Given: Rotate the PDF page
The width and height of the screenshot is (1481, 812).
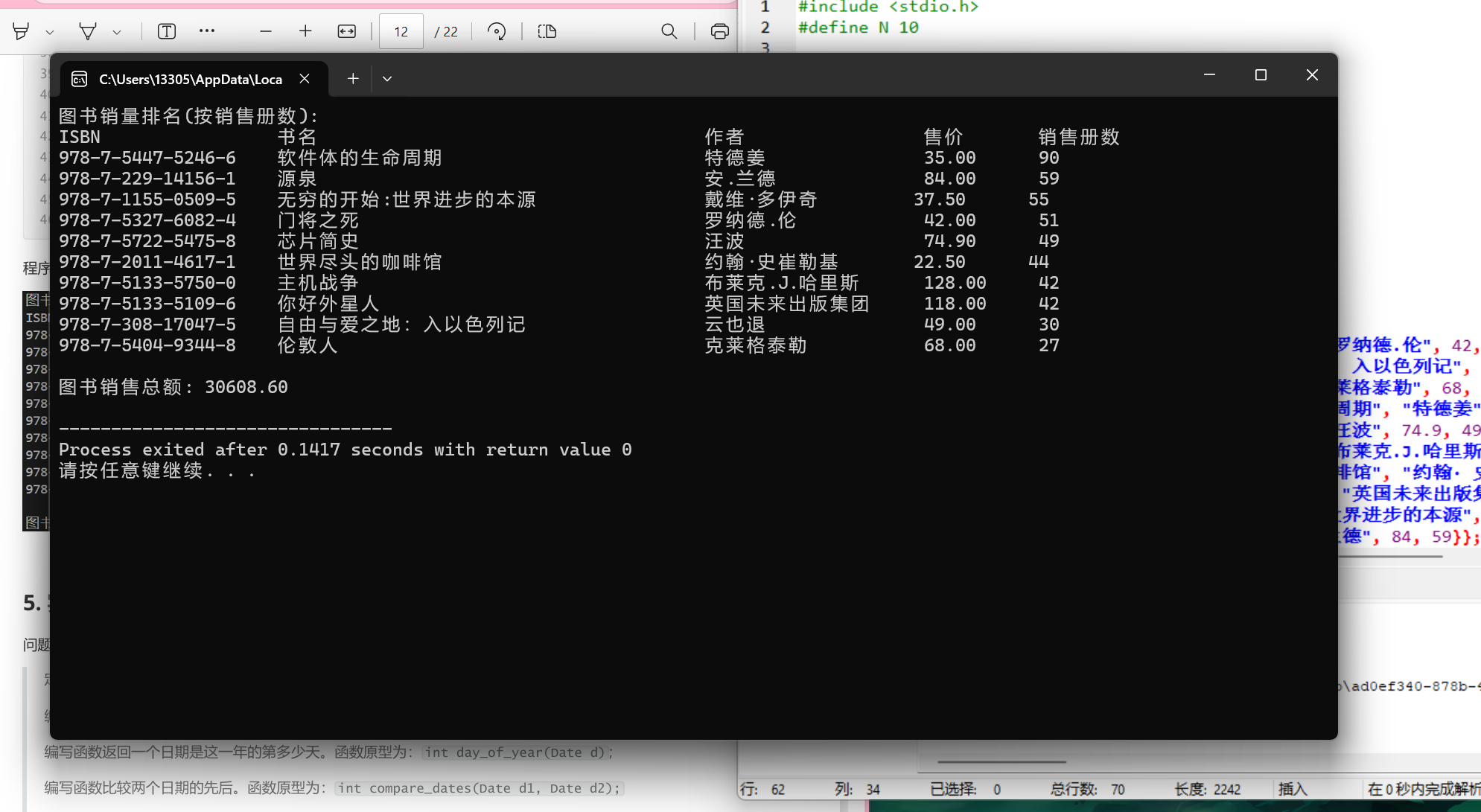Looking at the screenshot, I should coord(497,31).
